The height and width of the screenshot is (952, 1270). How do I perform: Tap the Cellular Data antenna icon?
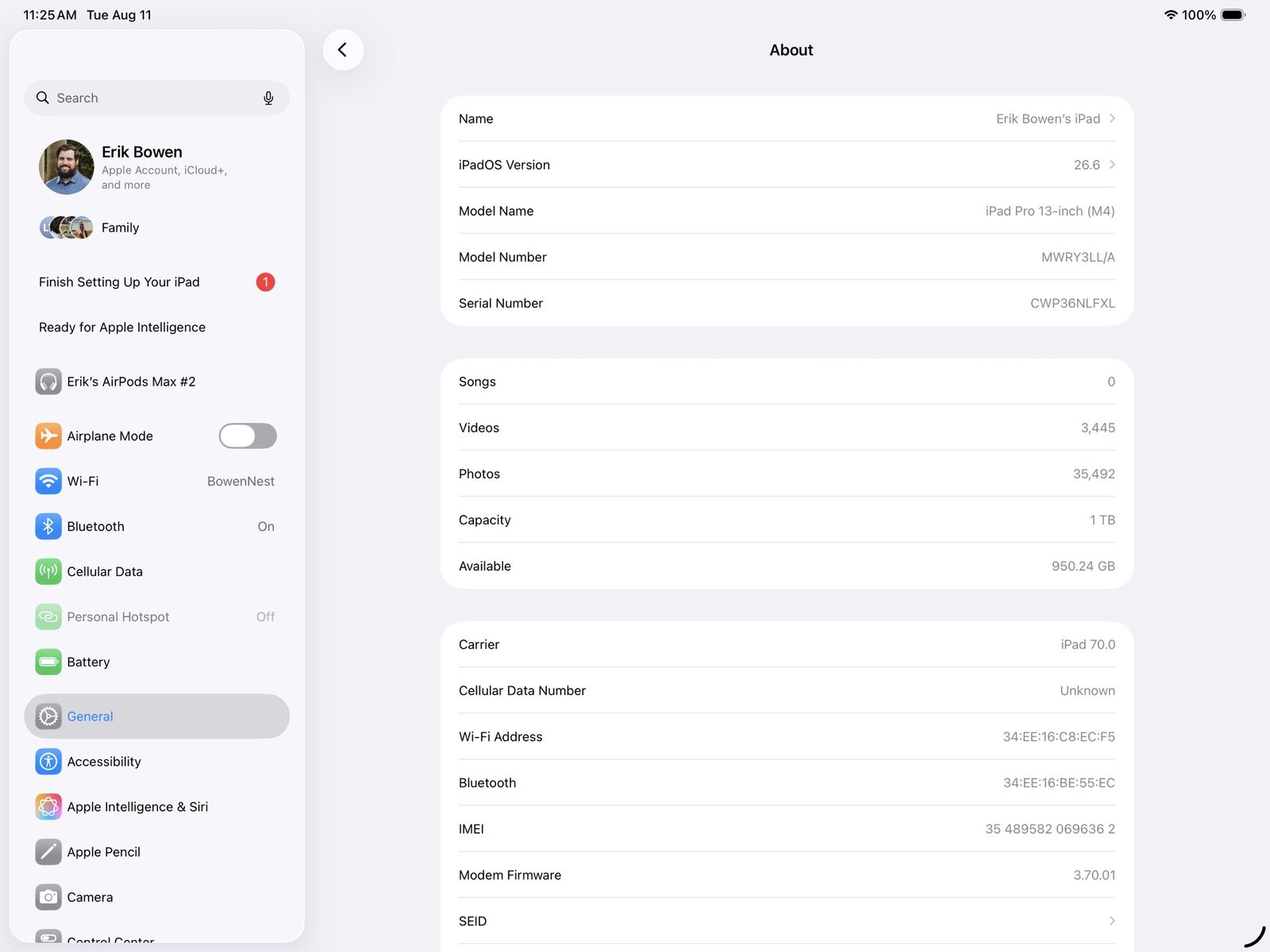coord(48,571)
